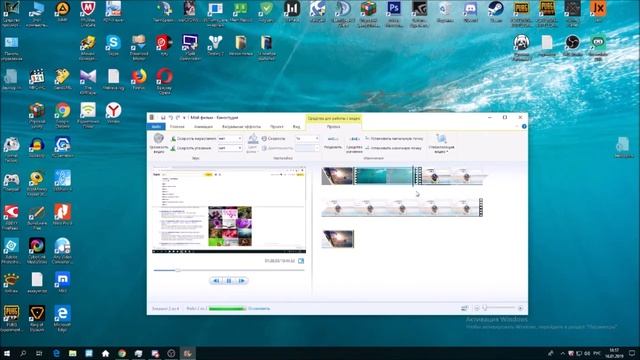Image resolution: width=640 pixels, height=360 pixels.
Task: Select the teal underwater clip
Action: point(384,176)
